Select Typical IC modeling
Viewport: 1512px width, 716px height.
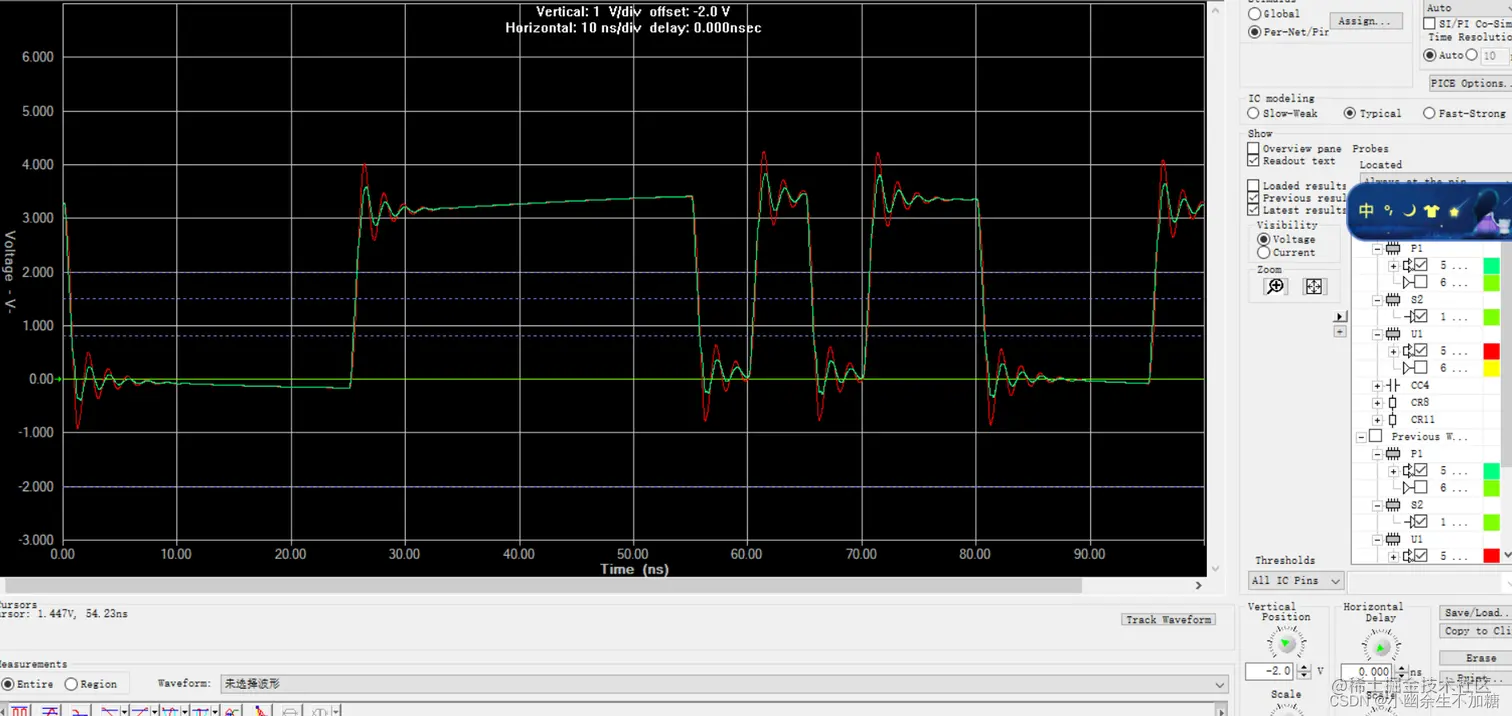coord(1350,114)
